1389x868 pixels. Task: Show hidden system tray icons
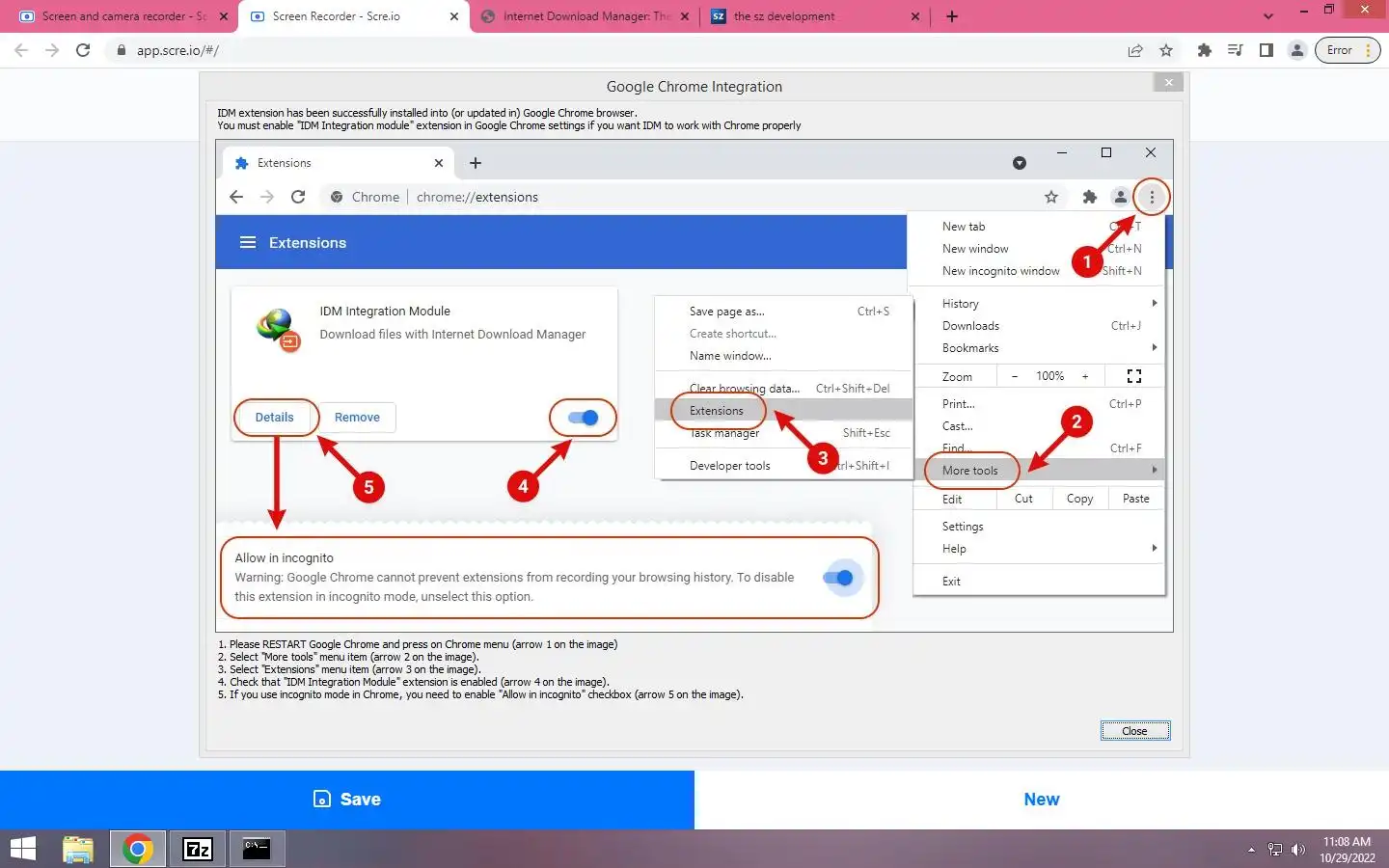pos(1251,850)
